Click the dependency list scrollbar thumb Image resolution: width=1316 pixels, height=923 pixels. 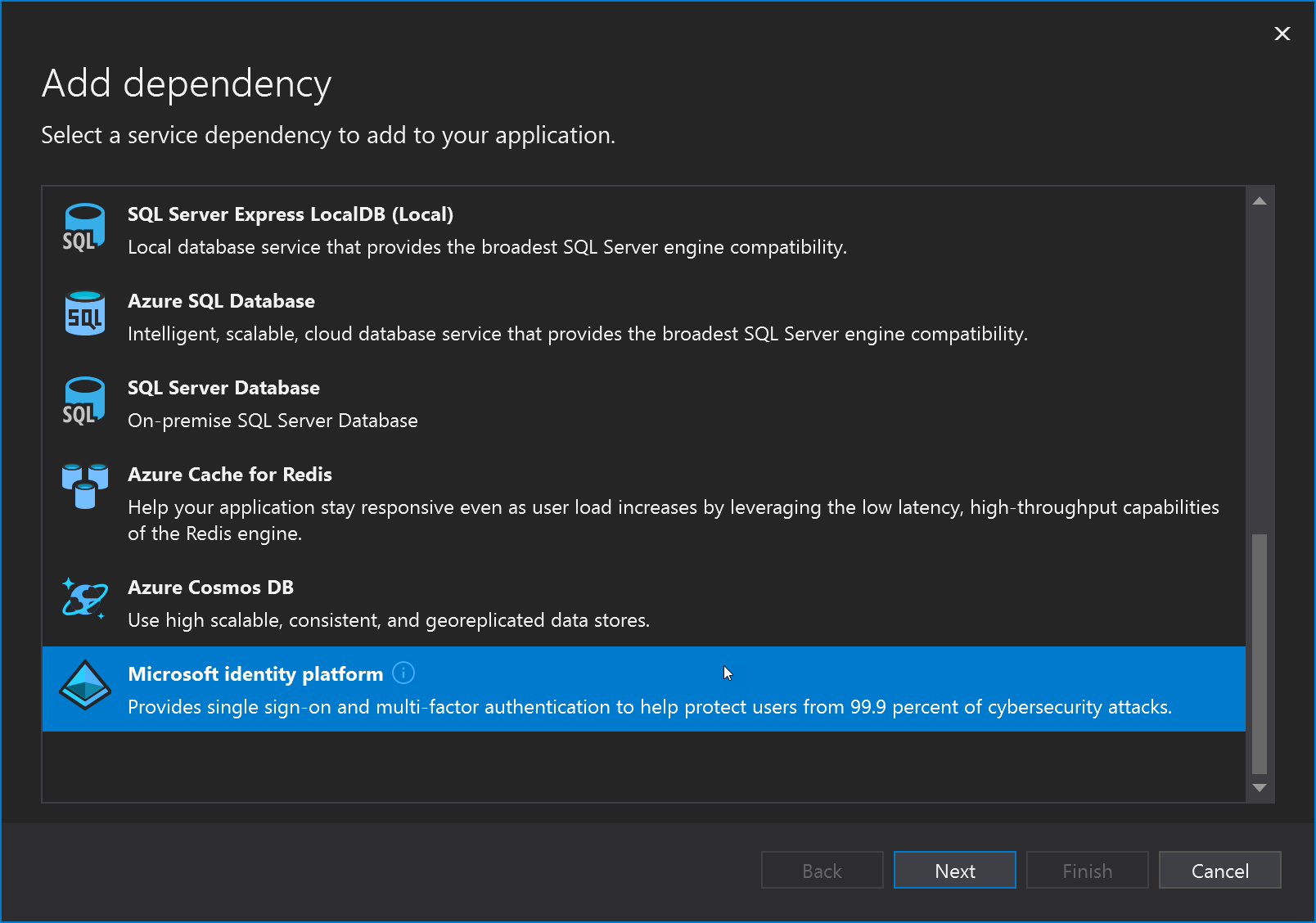pos(1260,654)
